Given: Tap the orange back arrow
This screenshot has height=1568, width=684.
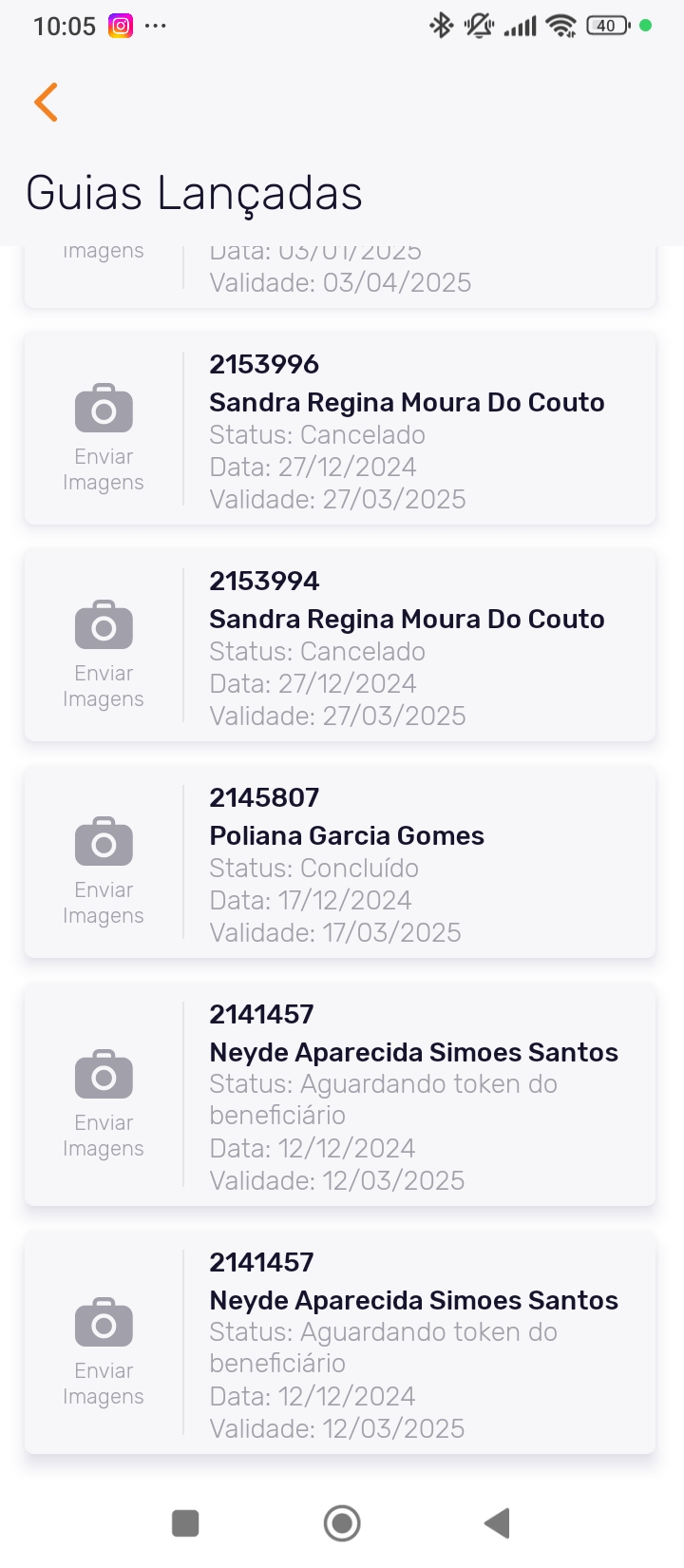Looking at the screenshot, I should [x=46, y=102].
